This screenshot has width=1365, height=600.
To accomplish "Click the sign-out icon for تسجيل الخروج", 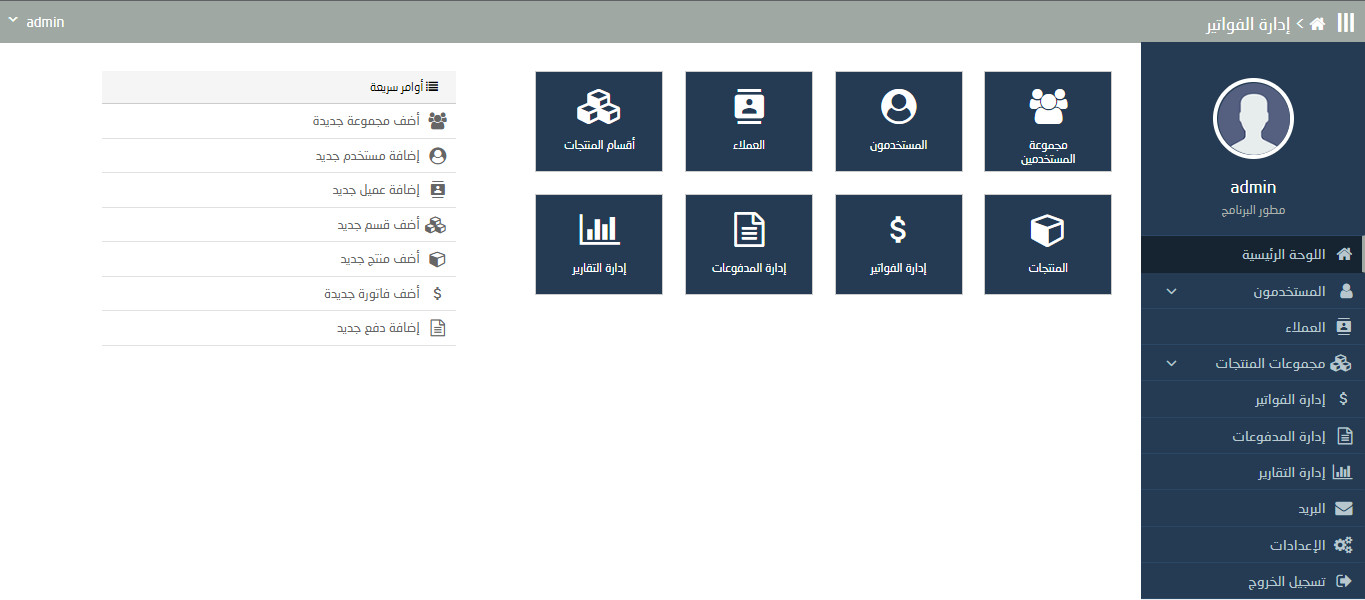I will point(1344,581).
